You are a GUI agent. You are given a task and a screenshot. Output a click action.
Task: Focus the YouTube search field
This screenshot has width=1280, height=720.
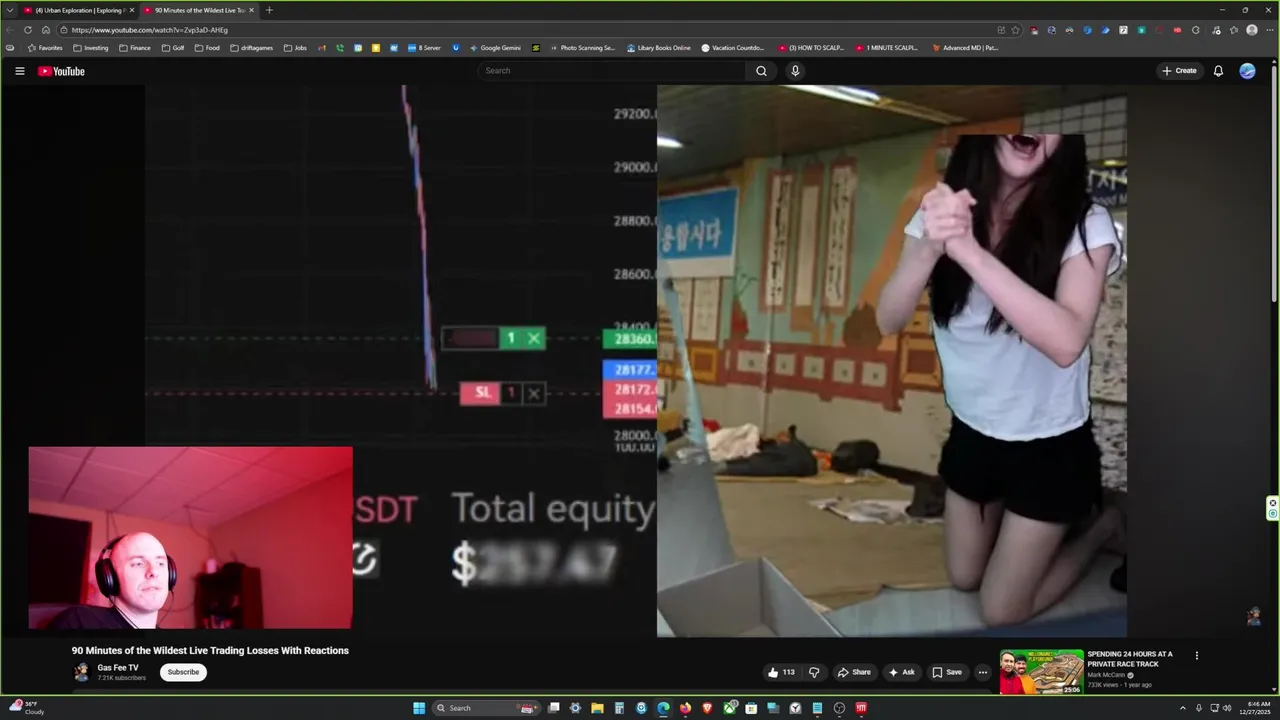point(611,71)
